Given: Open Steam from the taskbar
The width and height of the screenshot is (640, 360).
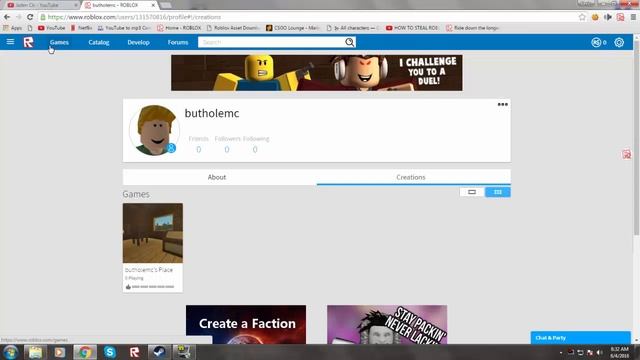Looking at the screenshot, I should pyautogui.click(x=159, y=352).
